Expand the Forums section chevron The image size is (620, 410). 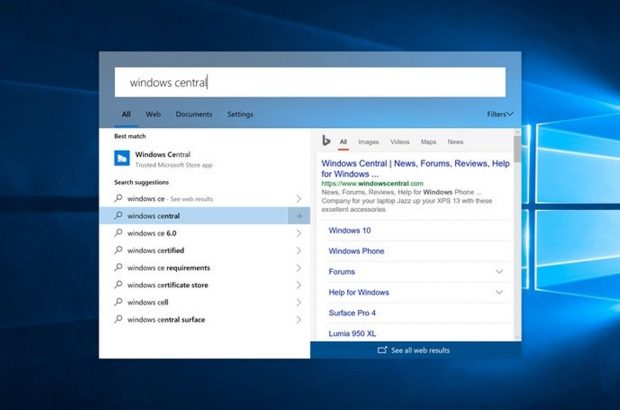499,272
